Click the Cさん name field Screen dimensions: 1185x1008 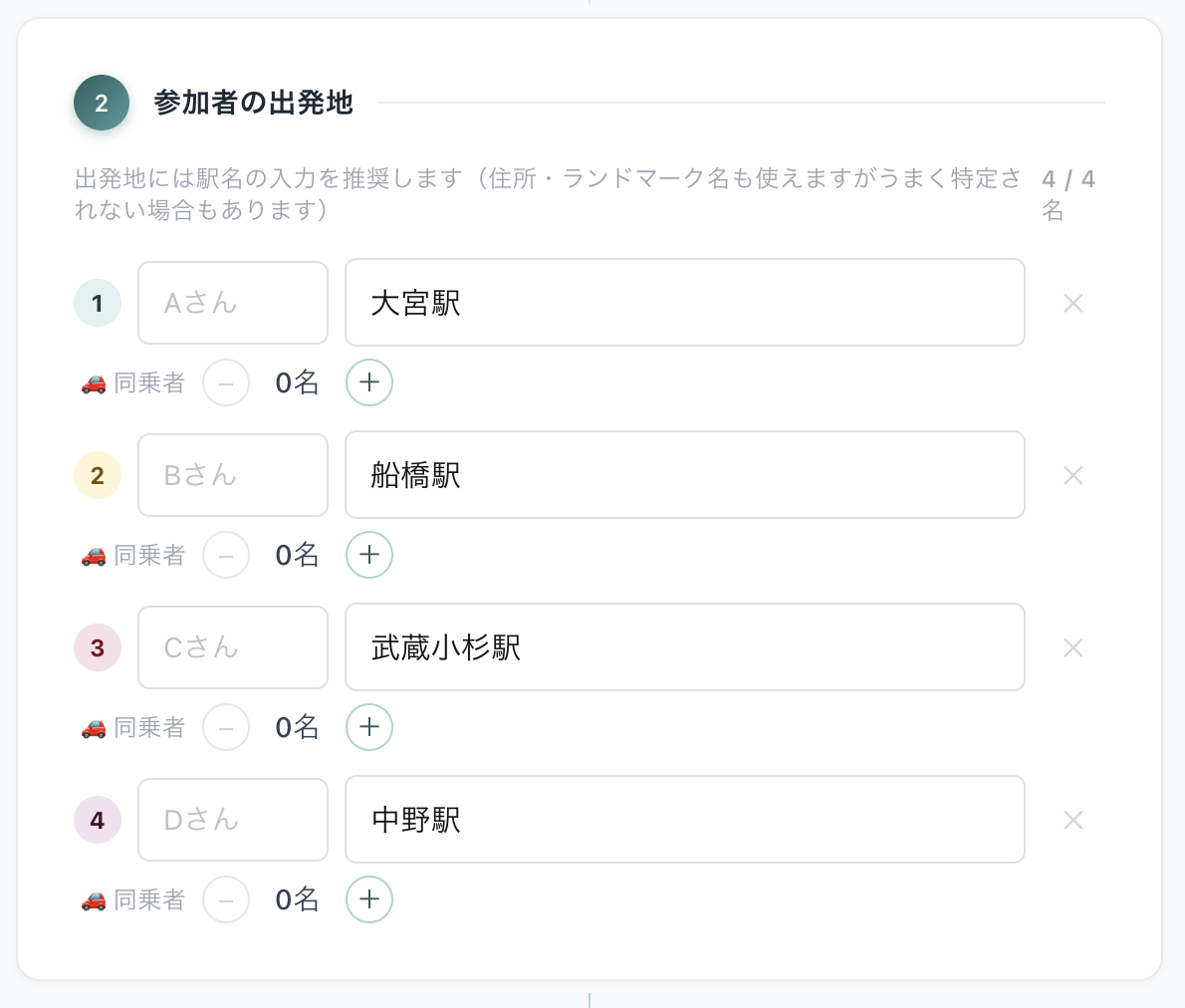[x=233, y=647]
